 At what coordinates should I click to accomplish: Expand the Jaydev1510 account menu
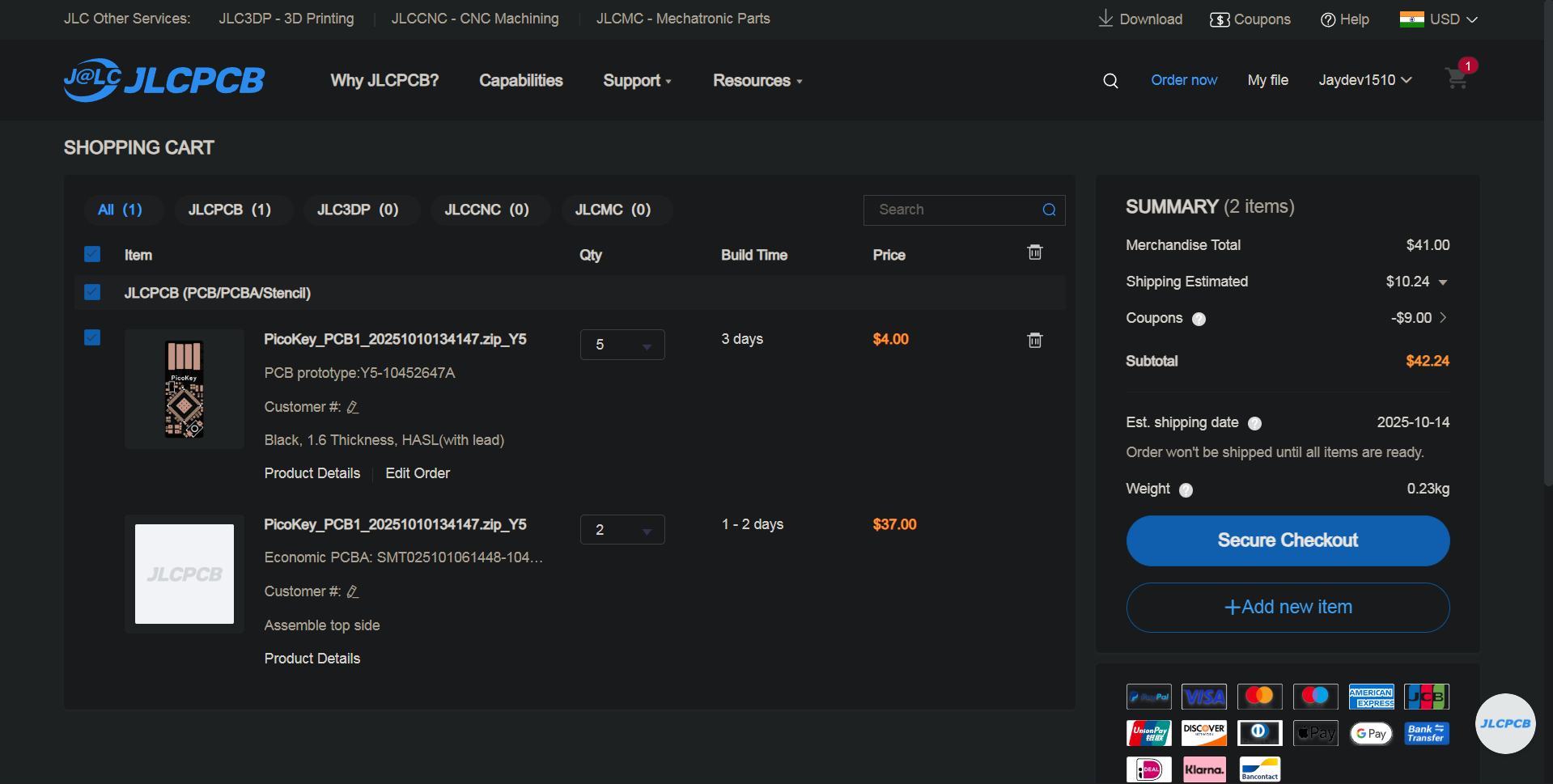[x=1364, y=80]
